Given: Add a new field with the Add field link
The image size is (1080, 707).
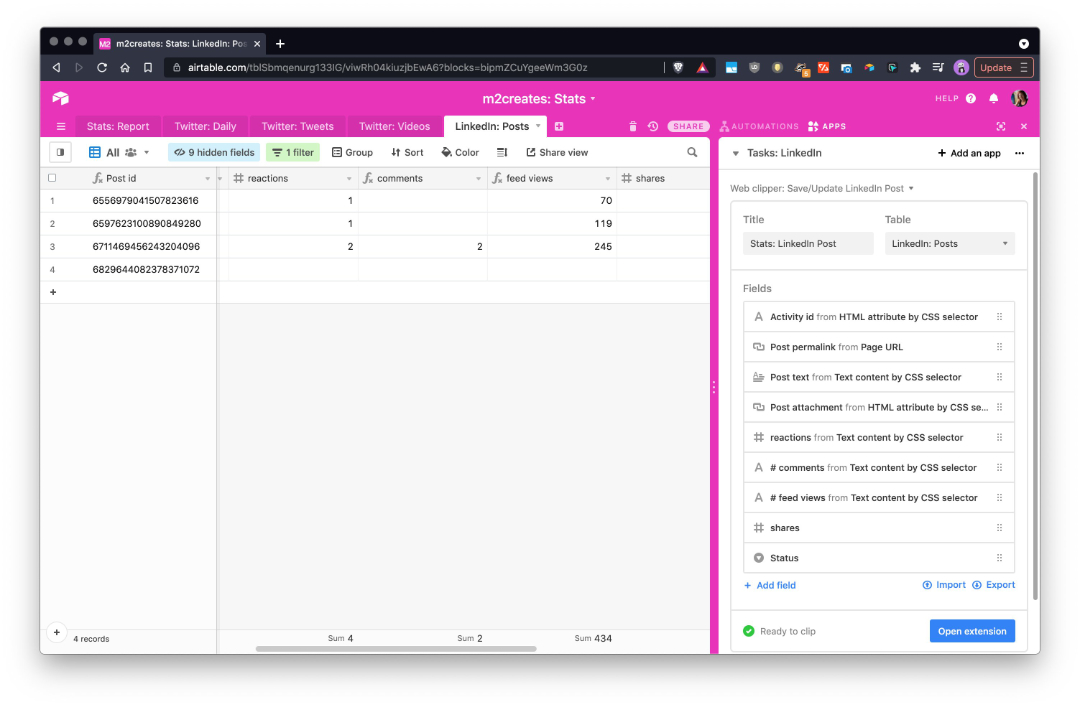Looking at the screenshot, I should click(x=770, y=584).
